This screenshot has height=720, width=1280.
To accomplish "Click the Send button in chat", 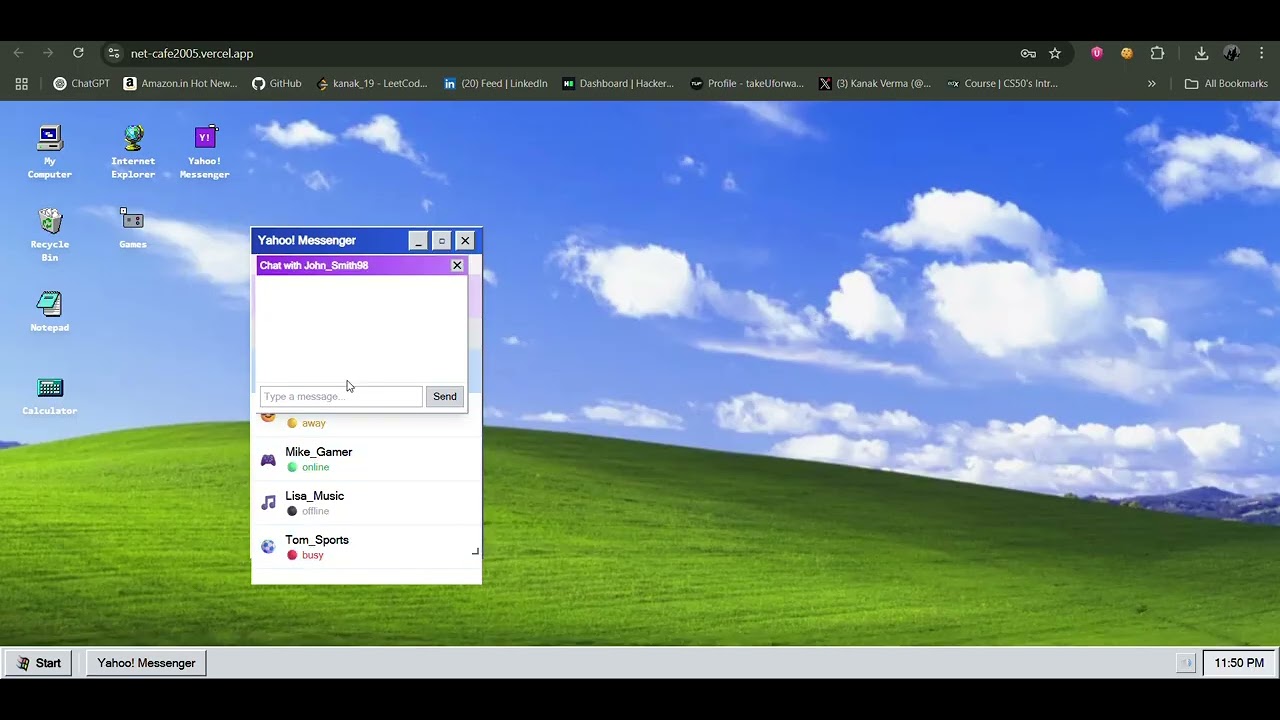I will (x=445, y=397).
